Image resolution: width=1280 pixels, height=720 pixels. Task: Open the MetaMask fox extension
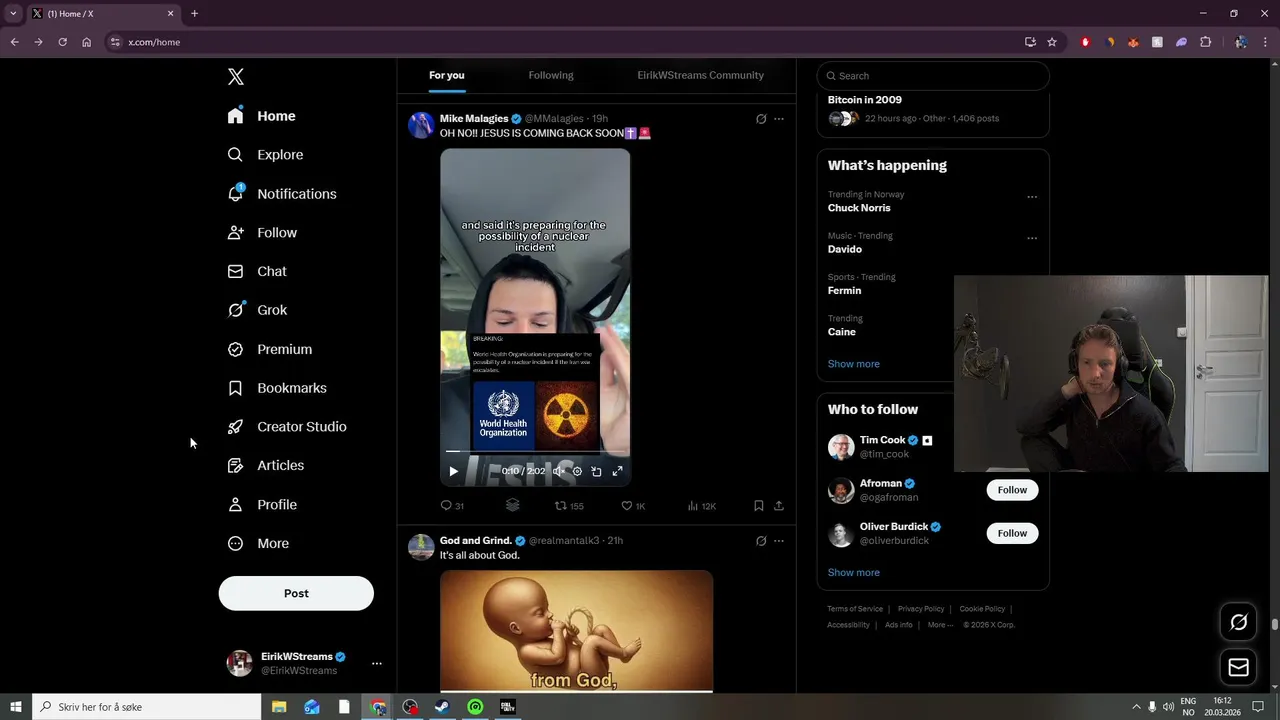[1133, 42]
